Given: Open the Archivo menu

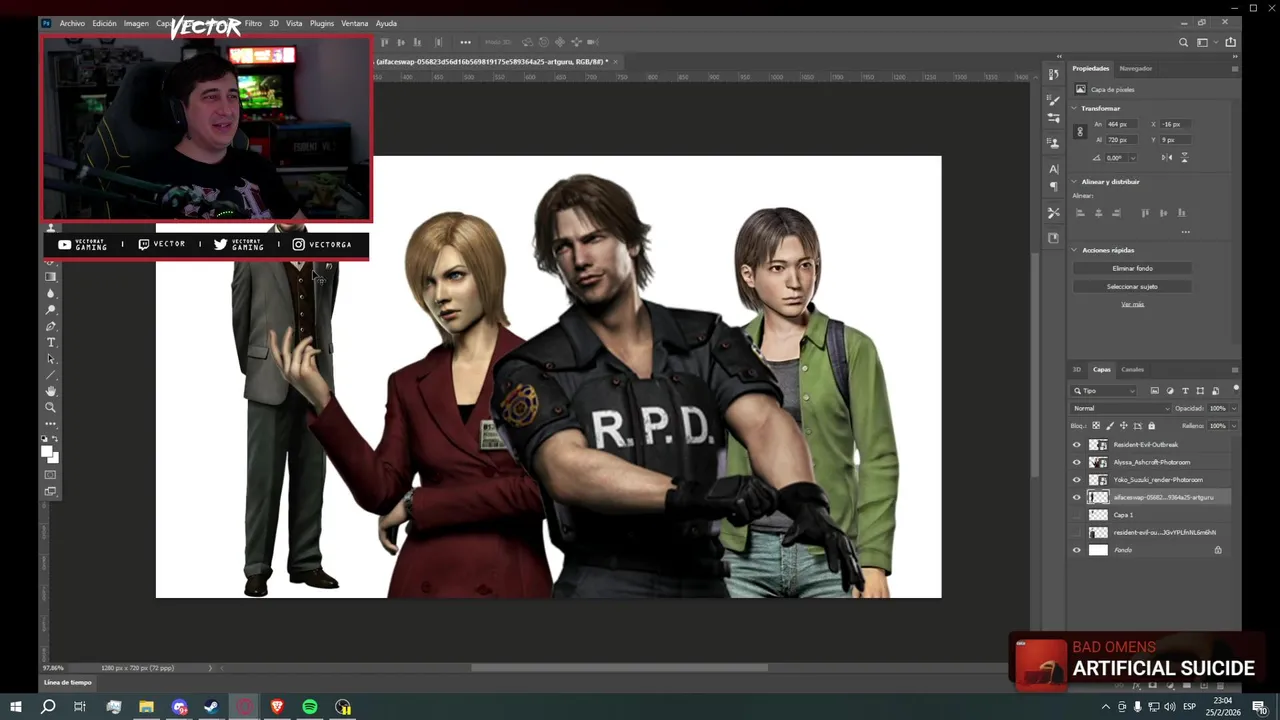Looking at the screenshot, I should click(x=72, y=23).
